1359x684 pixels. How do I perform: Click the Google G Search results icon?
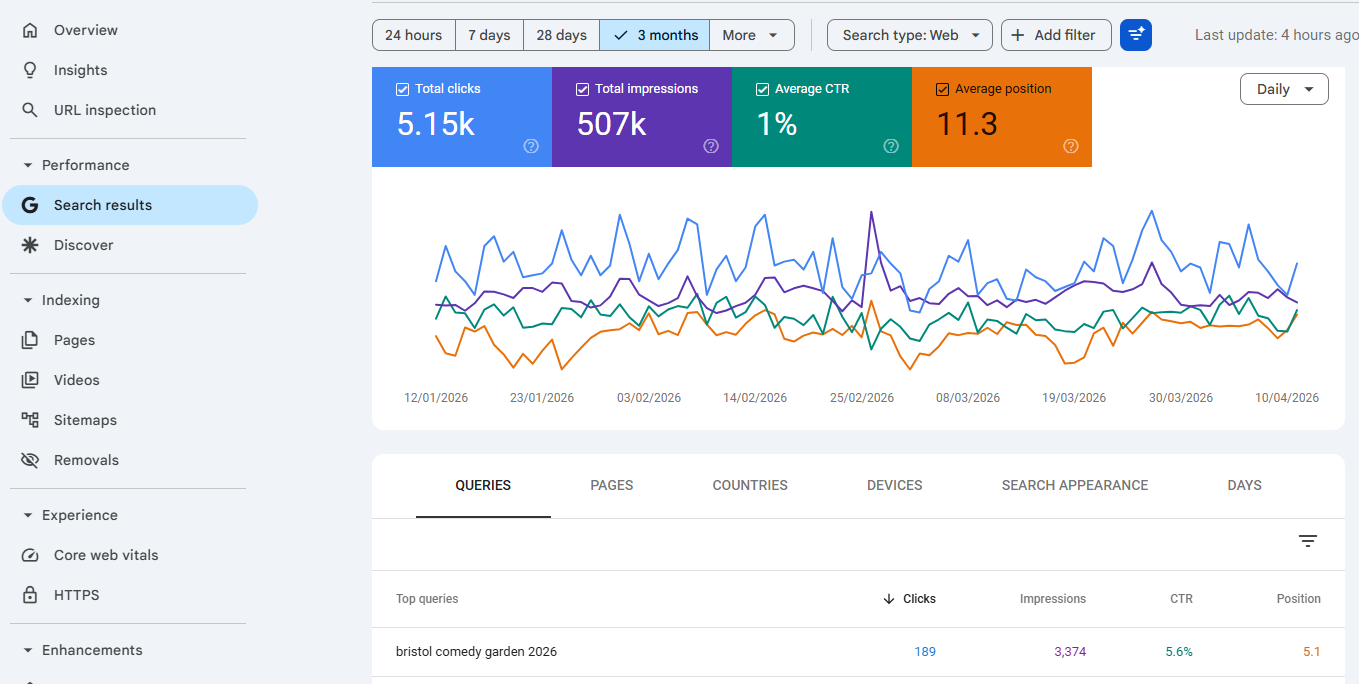click(x=31, y=205)
